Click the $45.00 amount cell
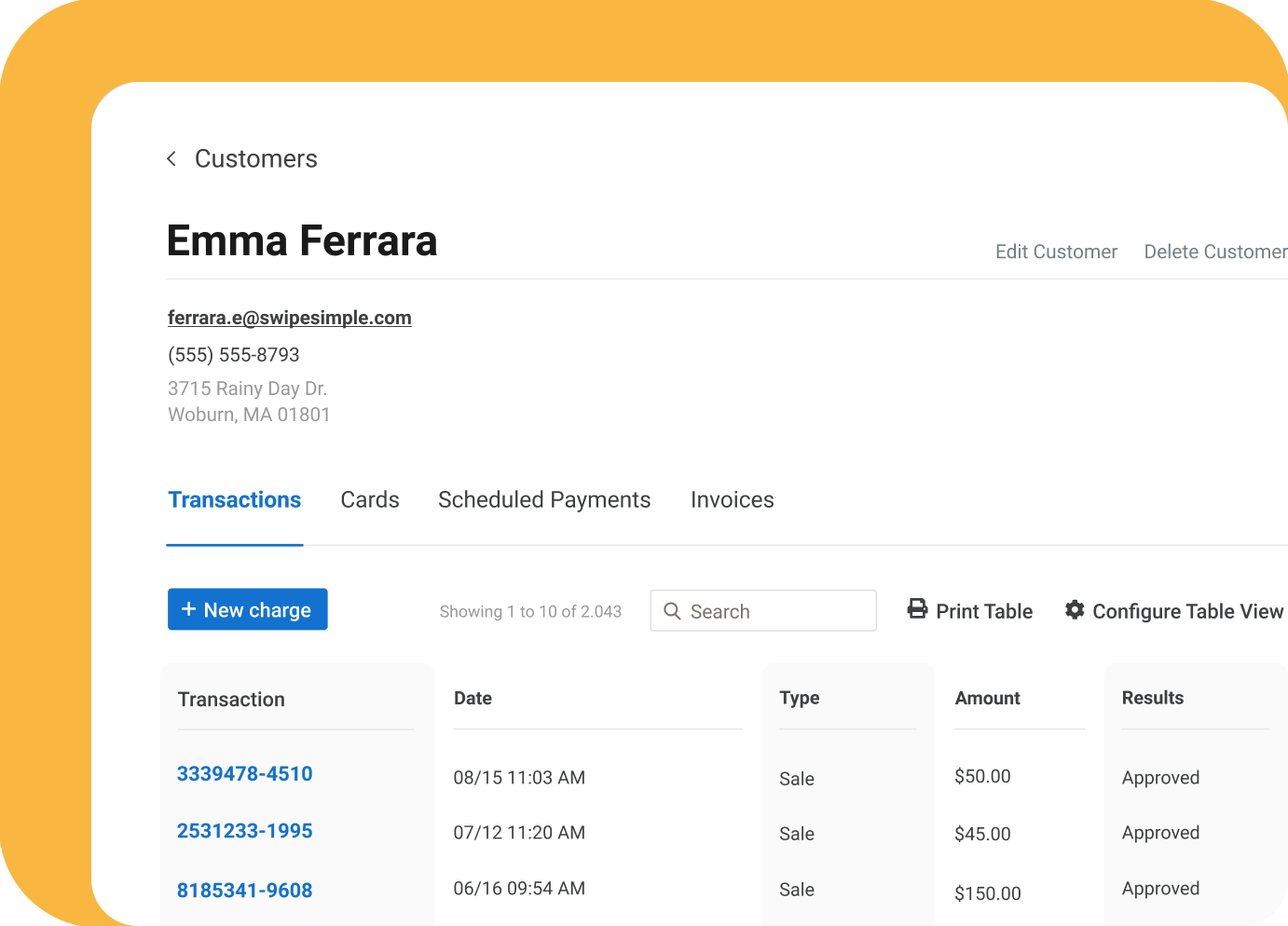The image size is (1288, 926). tap(982, 835)
